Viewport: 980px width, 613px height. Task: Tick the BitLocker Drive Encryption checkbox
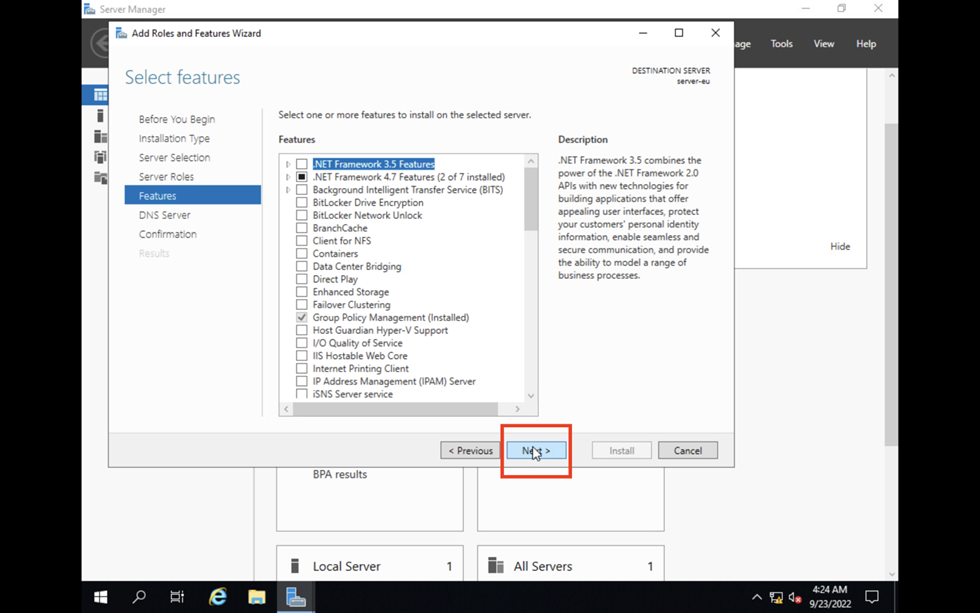tap(301, 203)
